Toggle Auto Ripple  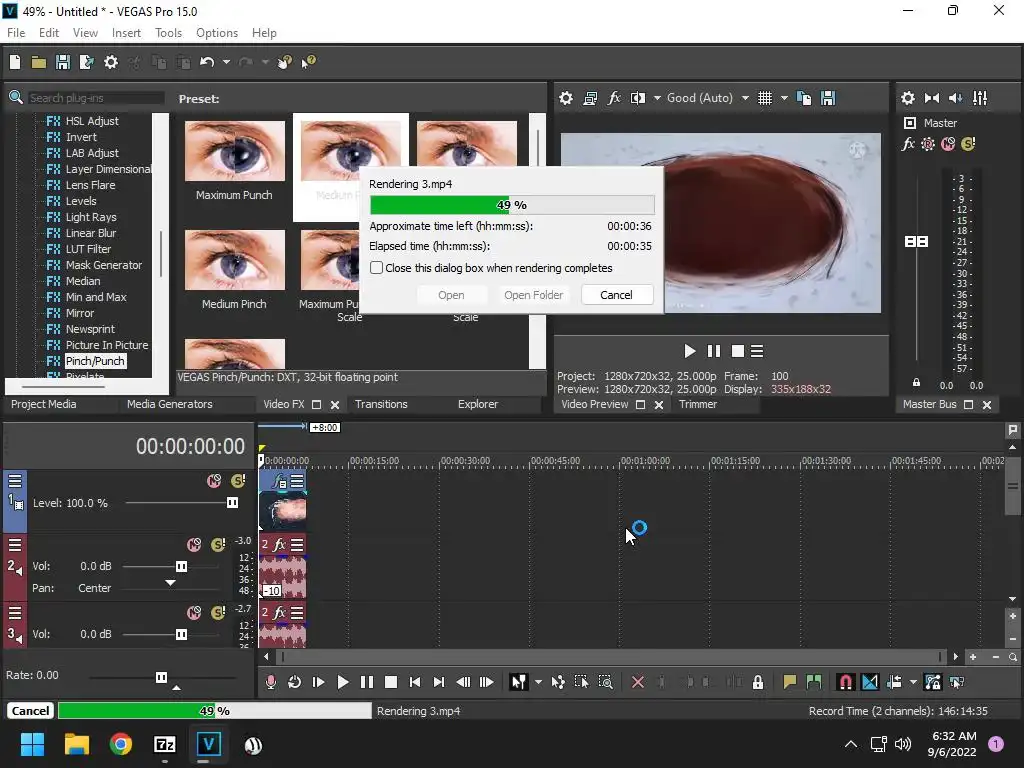894,682
